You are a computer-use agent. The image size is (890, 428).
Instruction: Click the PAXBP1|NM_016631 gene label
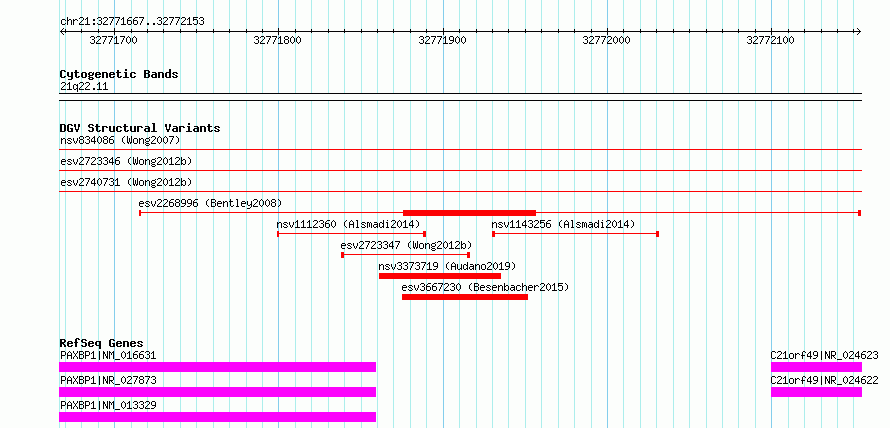pos(108,356)
